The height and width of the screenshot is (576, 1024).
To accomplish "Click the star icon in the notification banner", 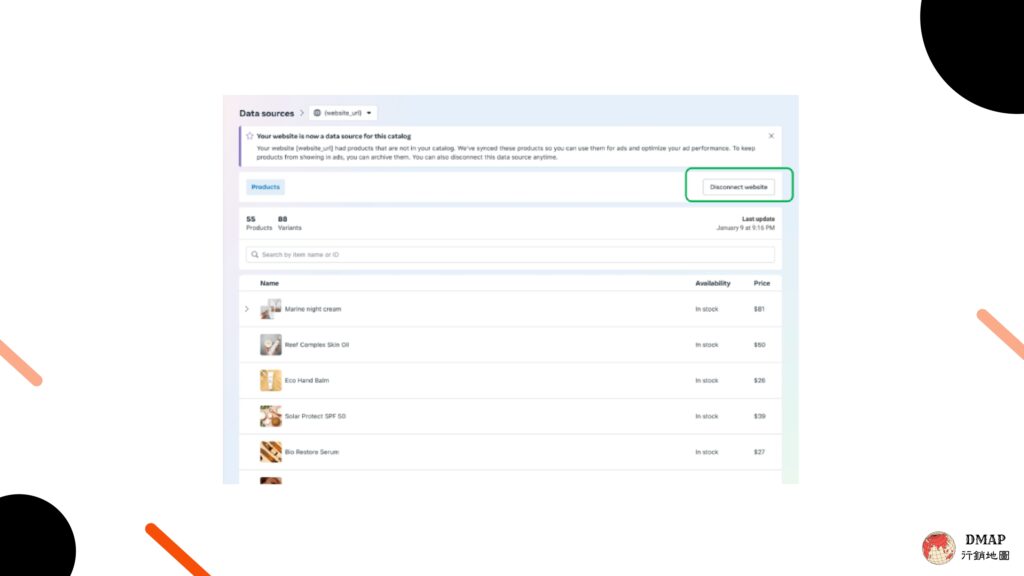I will coord(249,136).
